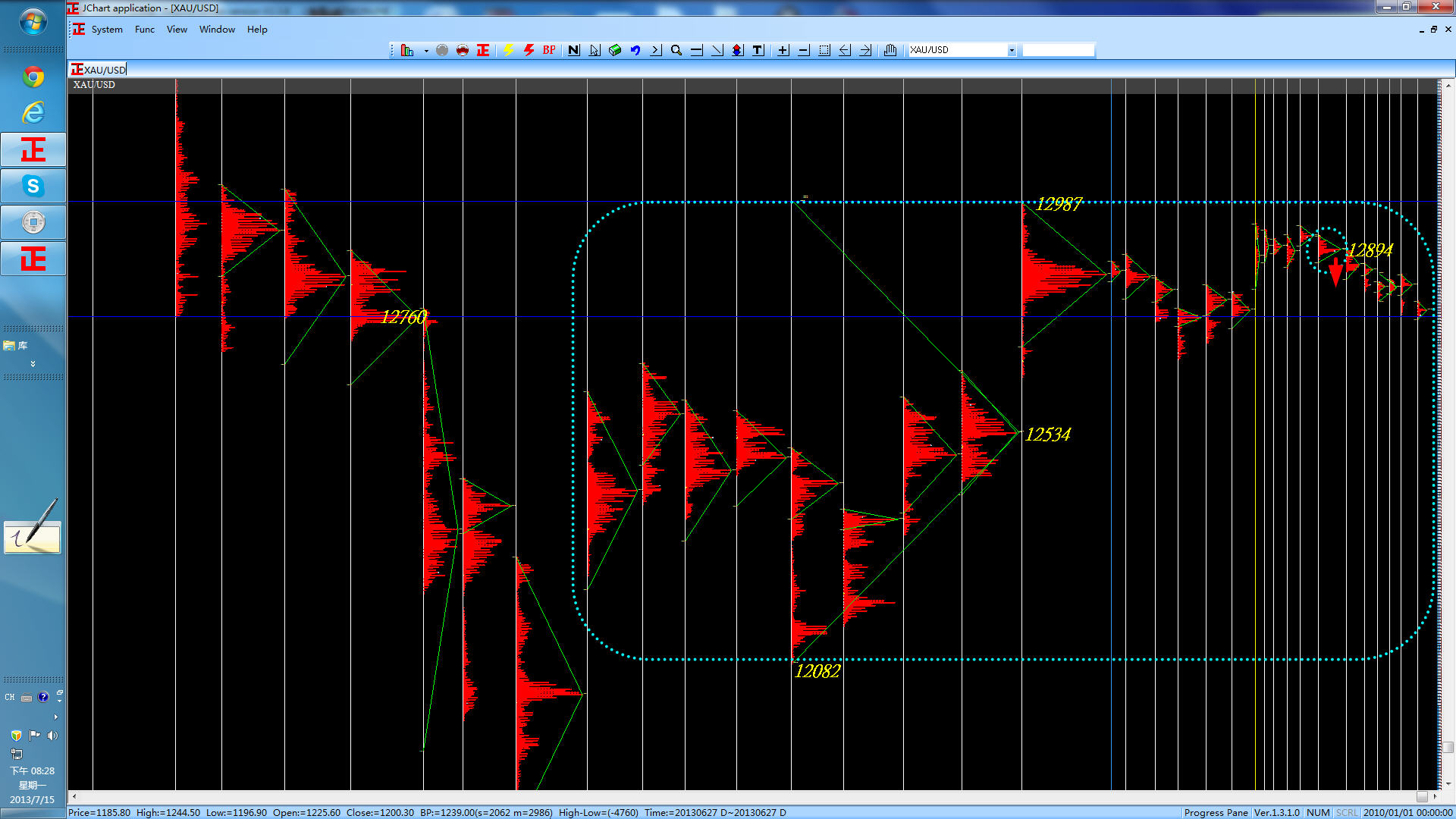
Task: Select the diagonal trend line tool
Action: point(717,50)
